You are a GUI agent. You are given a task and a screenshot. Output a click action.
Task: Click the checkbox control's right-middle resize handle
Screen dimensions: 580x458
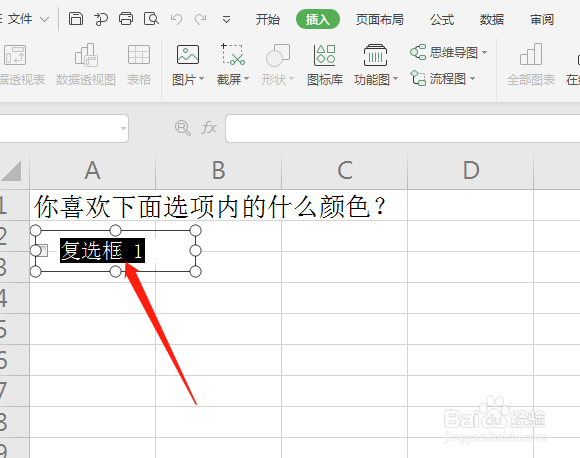click(195, 251)
